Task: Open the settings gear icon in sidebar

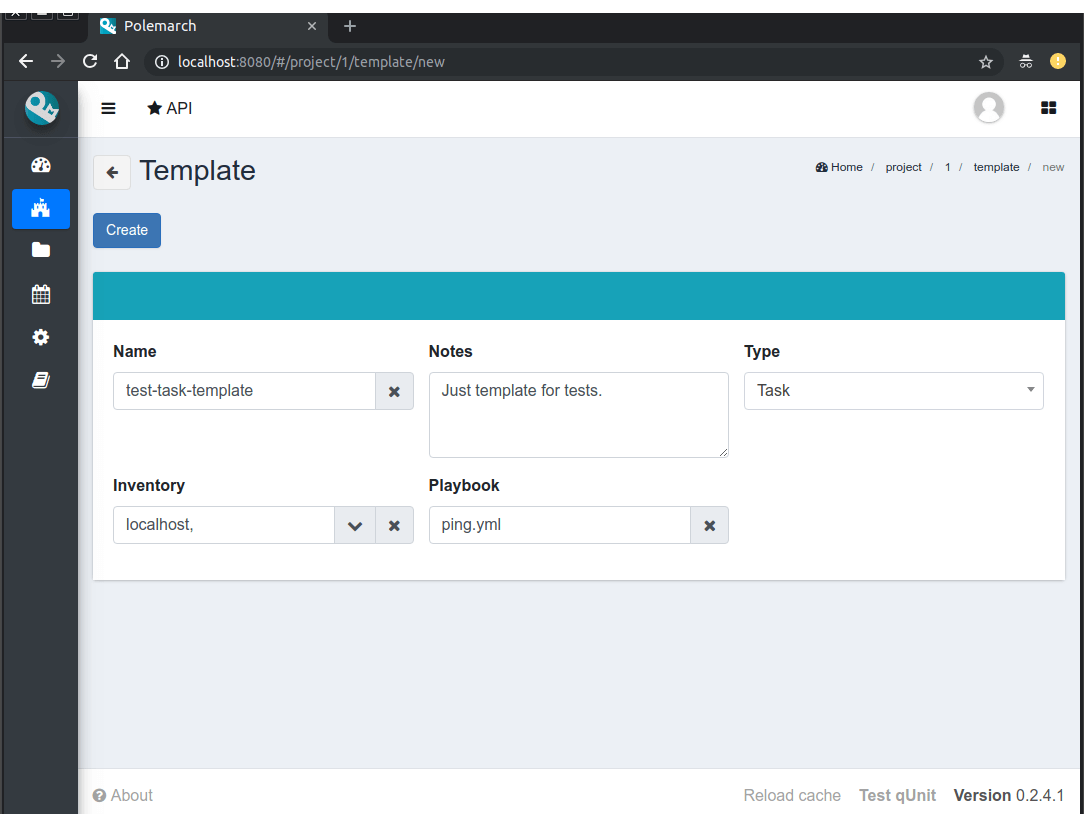Action: (x=41, y=337)
